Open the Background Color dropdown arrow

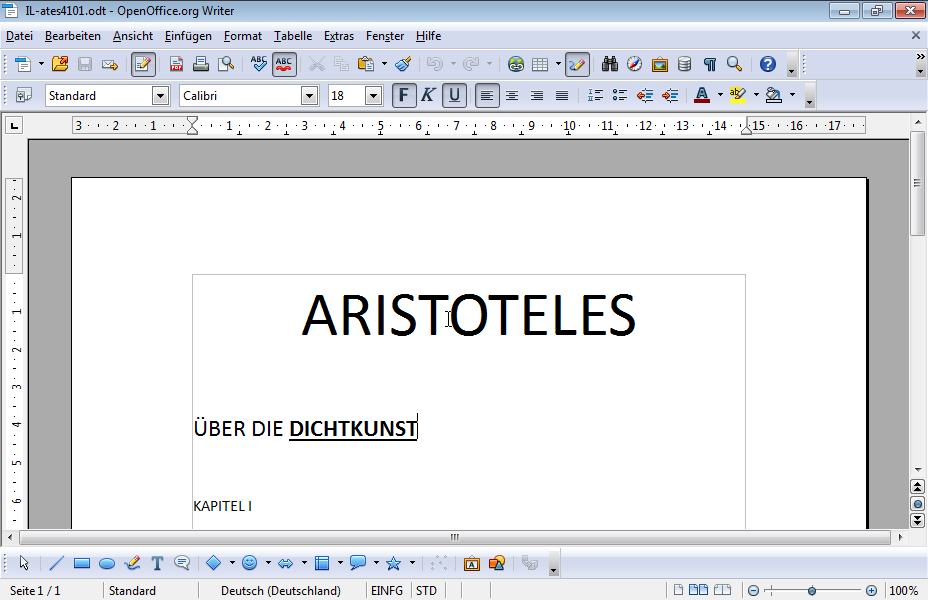point(792,95)
